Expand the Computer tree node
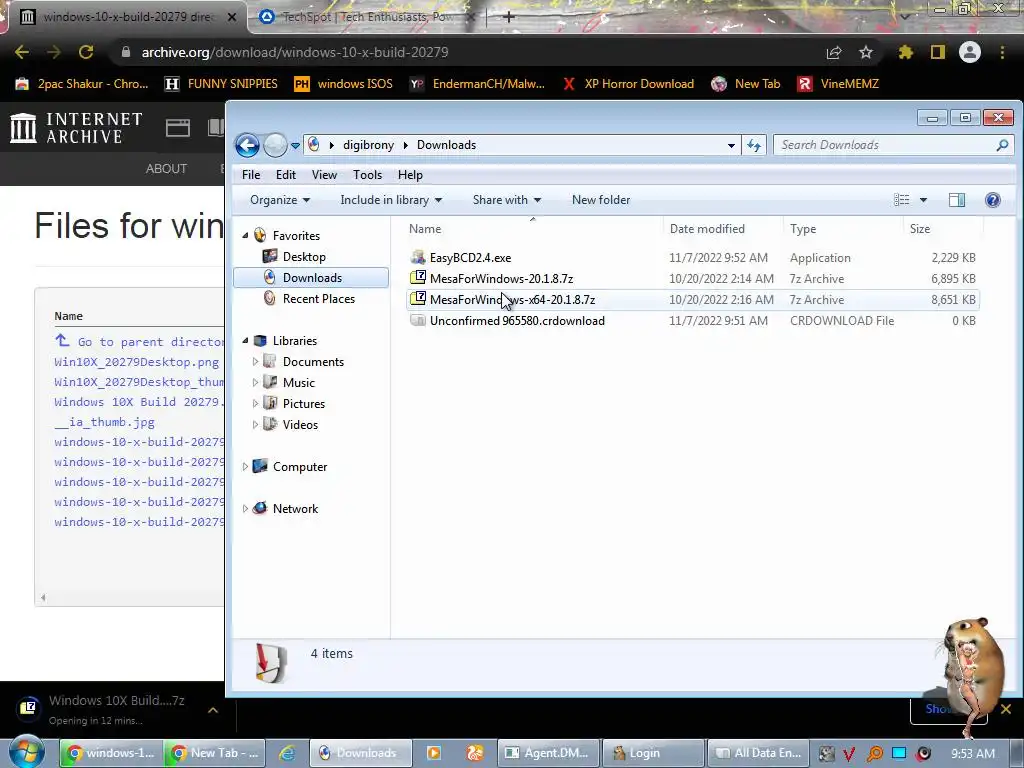1024x768 pixels. click(246, 466)
